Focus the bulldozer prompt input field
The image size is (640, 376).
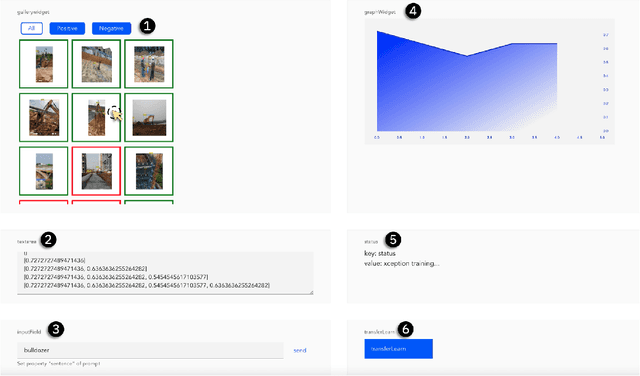click(150, 350)
